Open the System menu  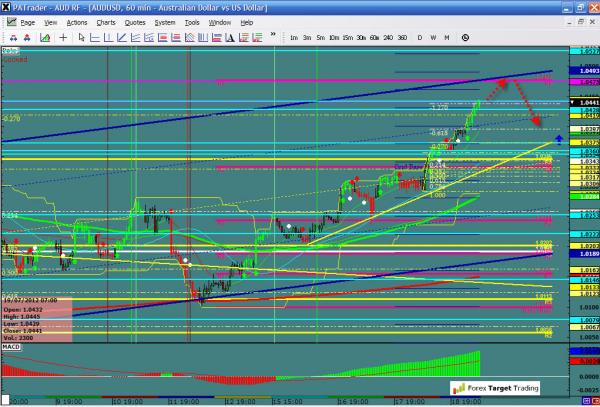(165, 23)
